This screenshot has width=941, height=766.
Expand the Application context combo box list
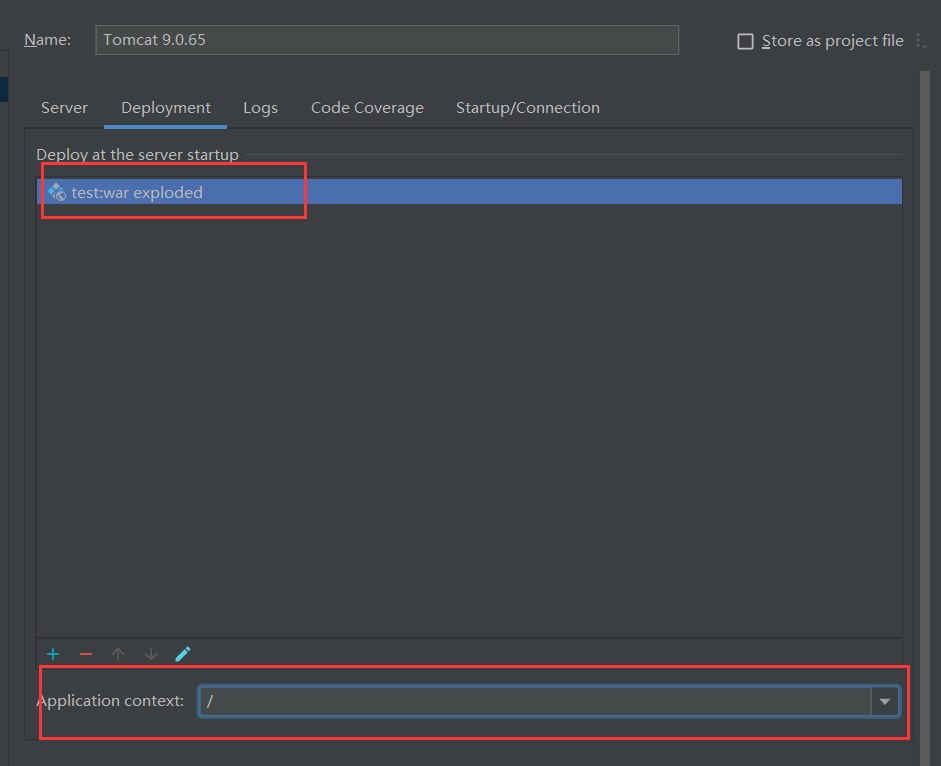point(885,701)
